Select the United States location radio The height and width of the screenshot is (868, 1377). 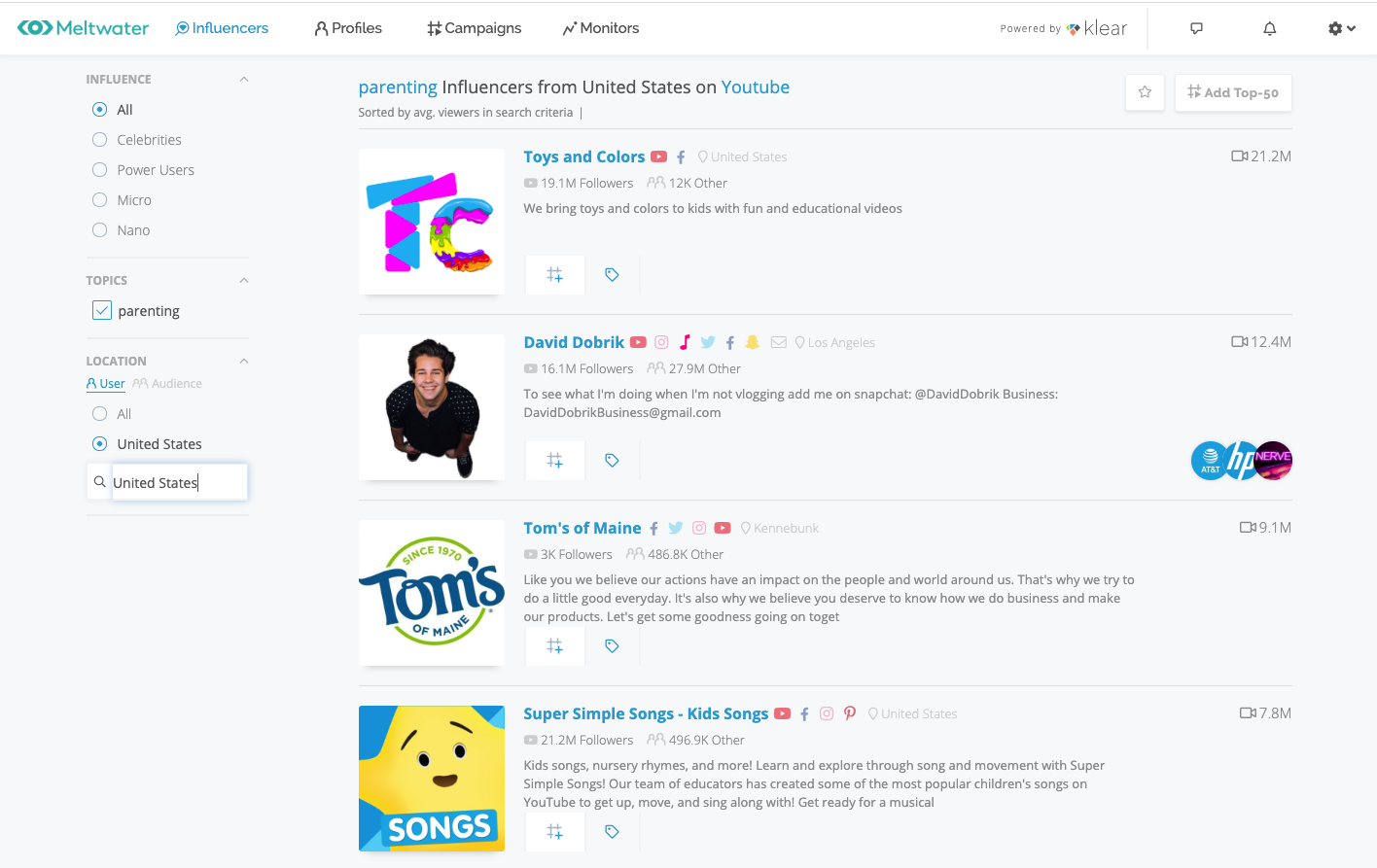tap(99, 444)
